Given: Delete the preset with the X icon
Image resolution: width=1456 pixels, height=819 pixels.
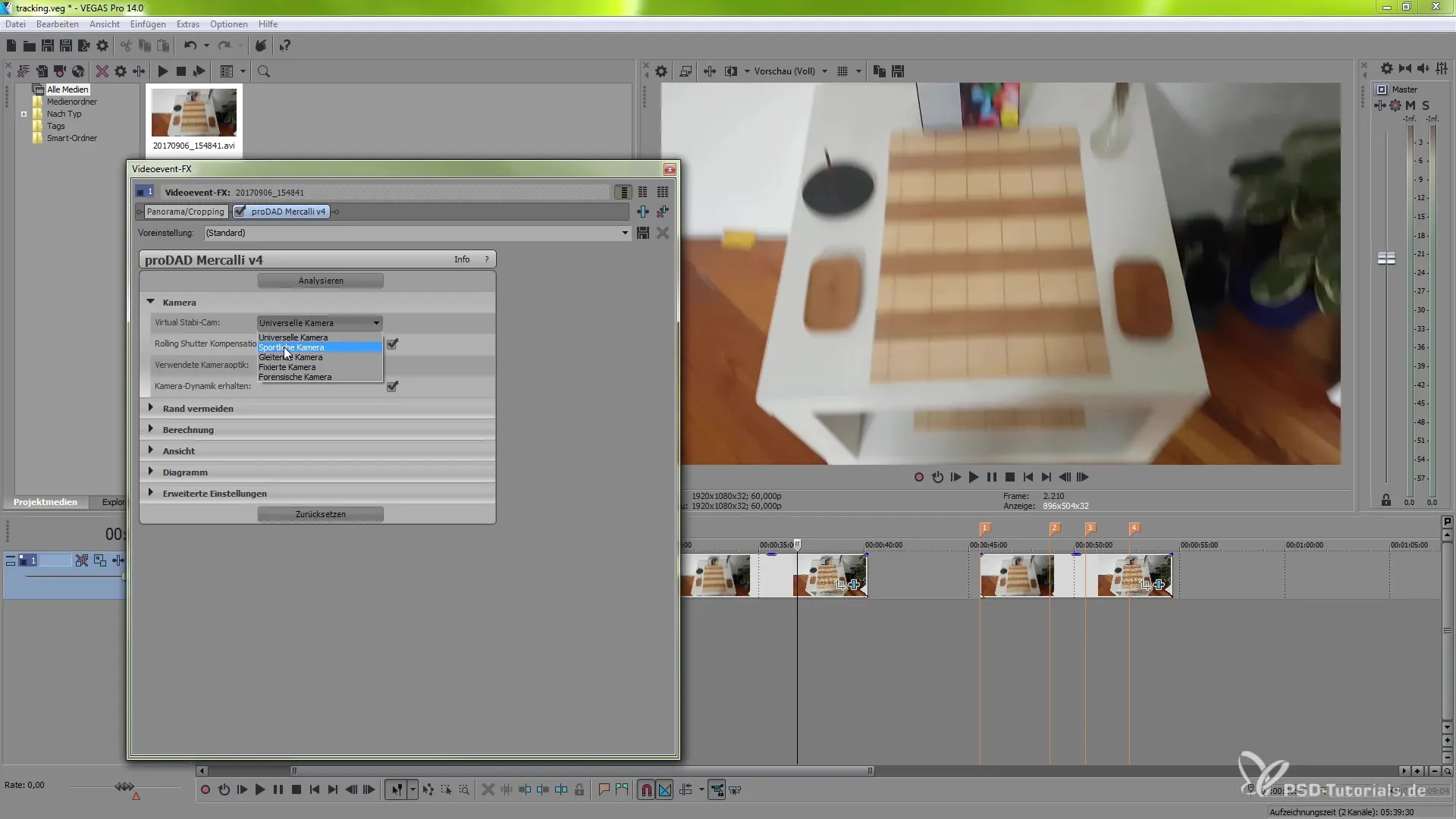Looking at the screenshot, I should click(663, 233).
